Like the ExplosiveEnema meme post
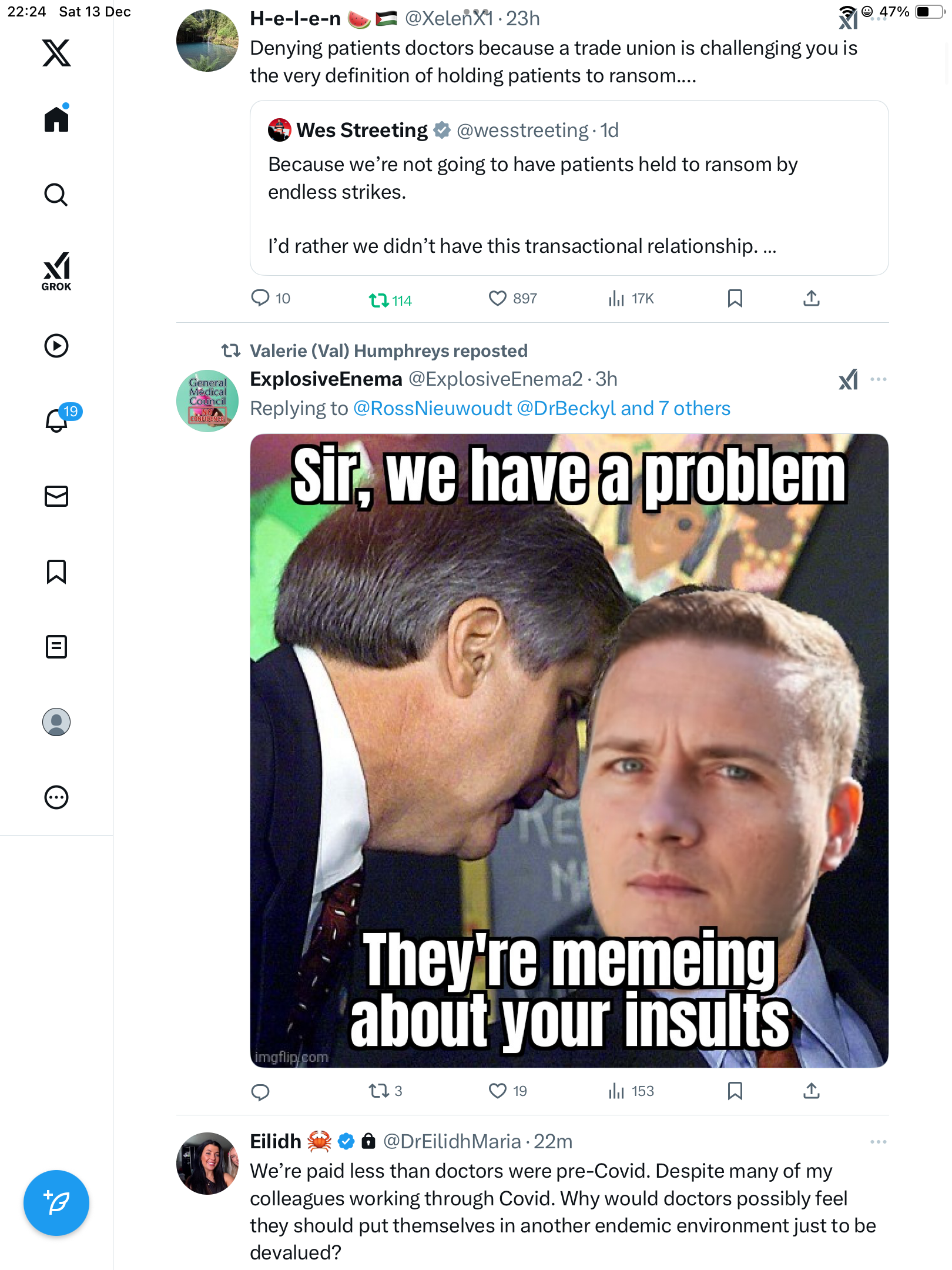Screen dimensions: 952x1270 pos(498,1091)
